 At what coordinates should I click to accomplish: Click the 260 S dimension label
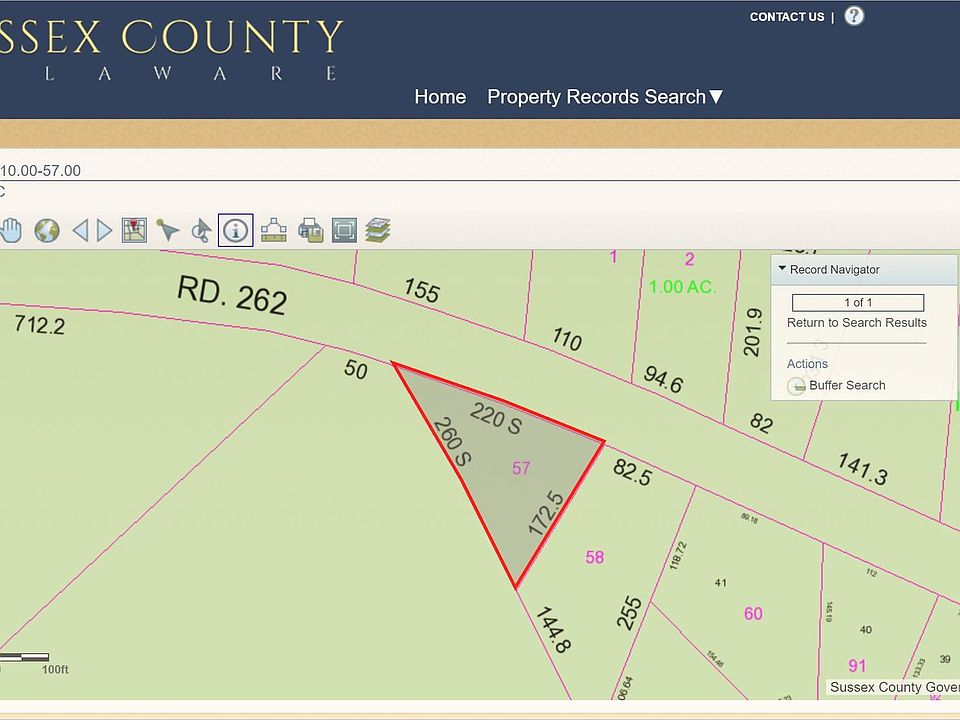(453, 442)
